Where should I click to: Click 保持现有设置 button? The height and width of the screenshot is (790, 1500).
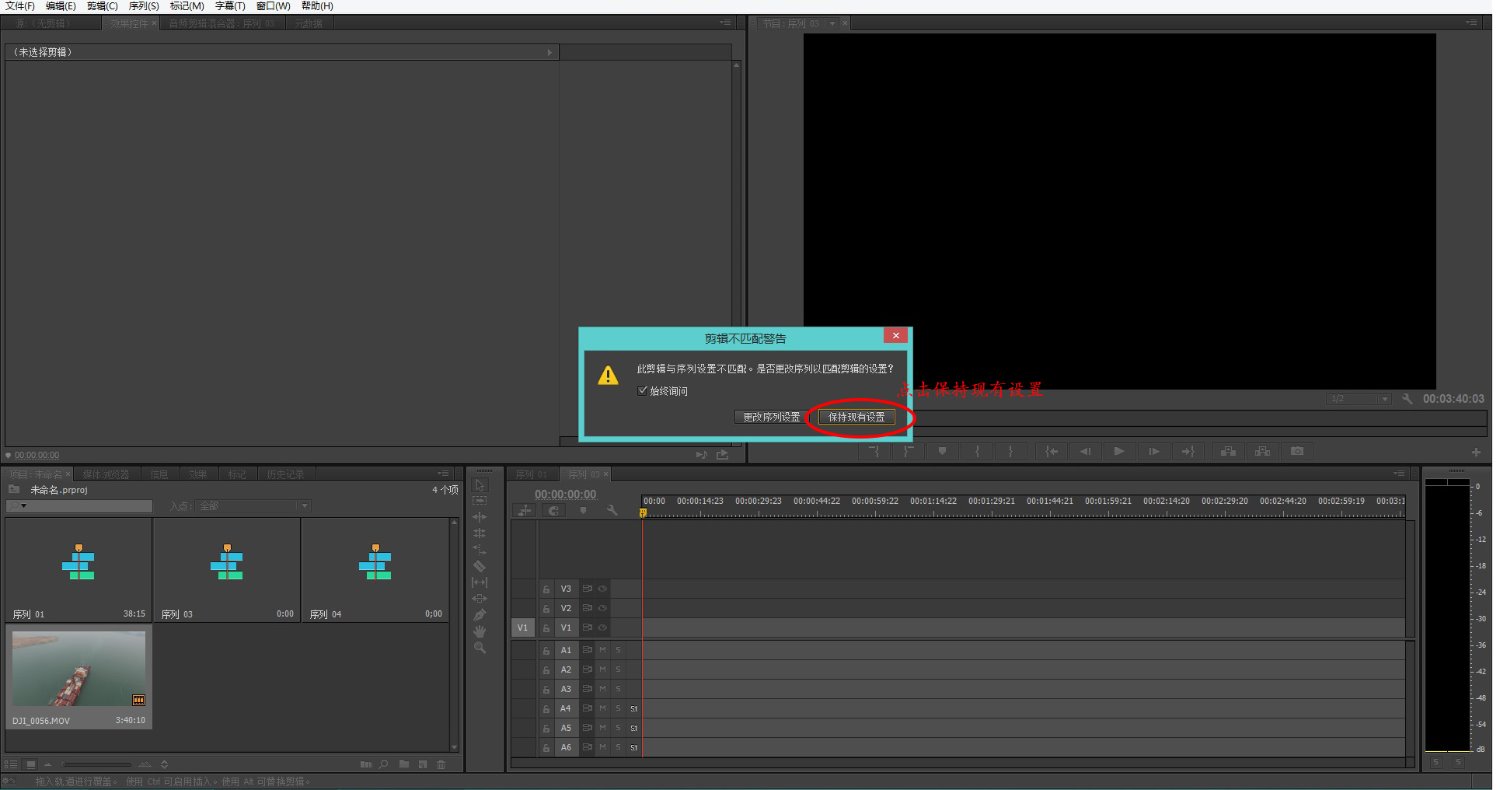point(856,417)
